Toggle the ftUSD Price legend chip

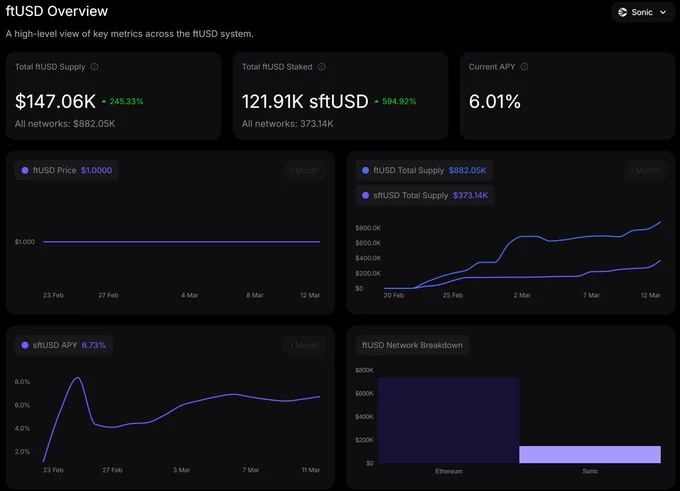(x=67, y=170)
